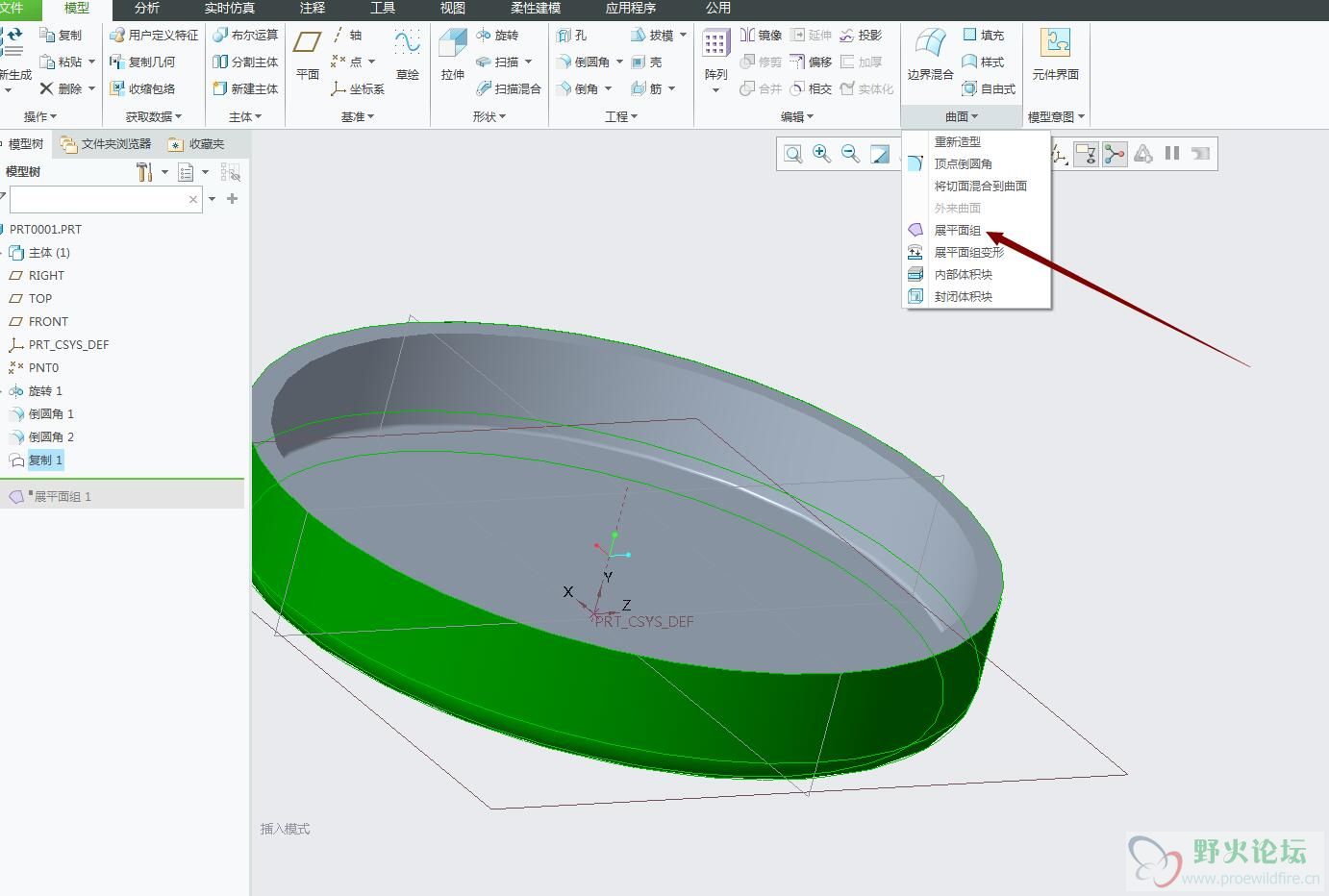Toggle datum display filters icon

click(1059, 154)
